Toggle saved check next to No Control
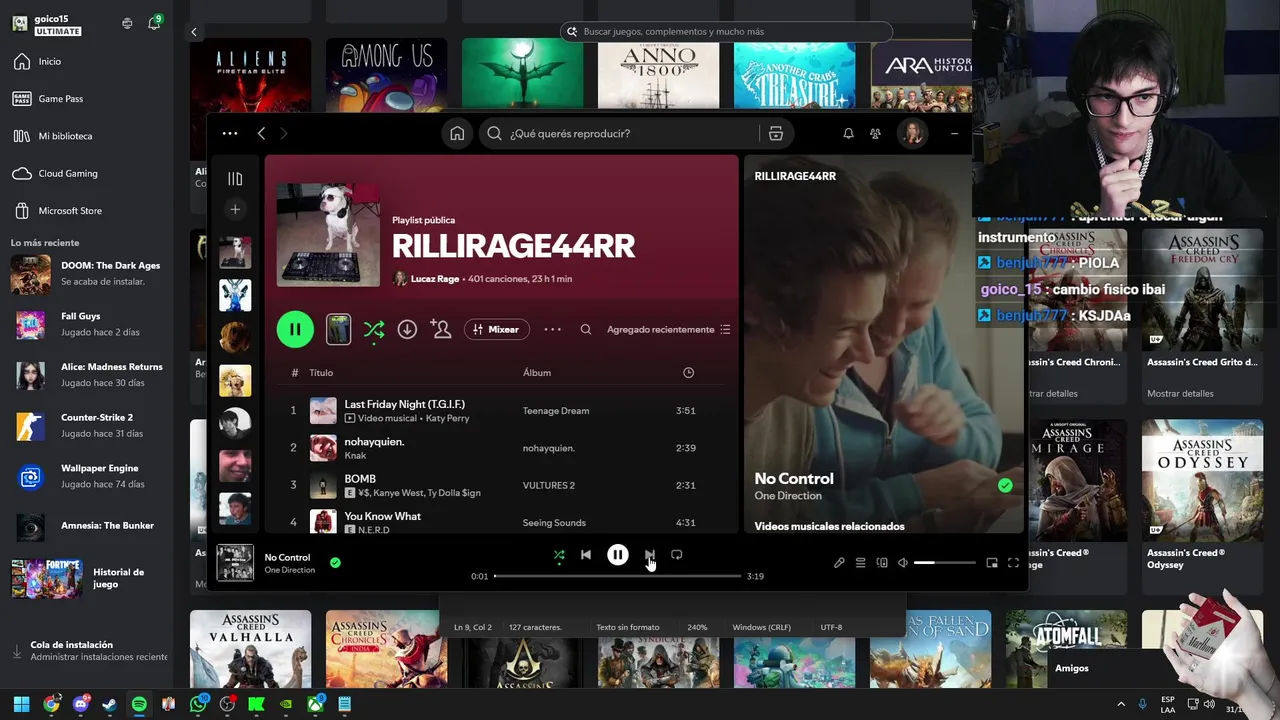The height and width of the screenshot is (720, 1280). point(335,563)
